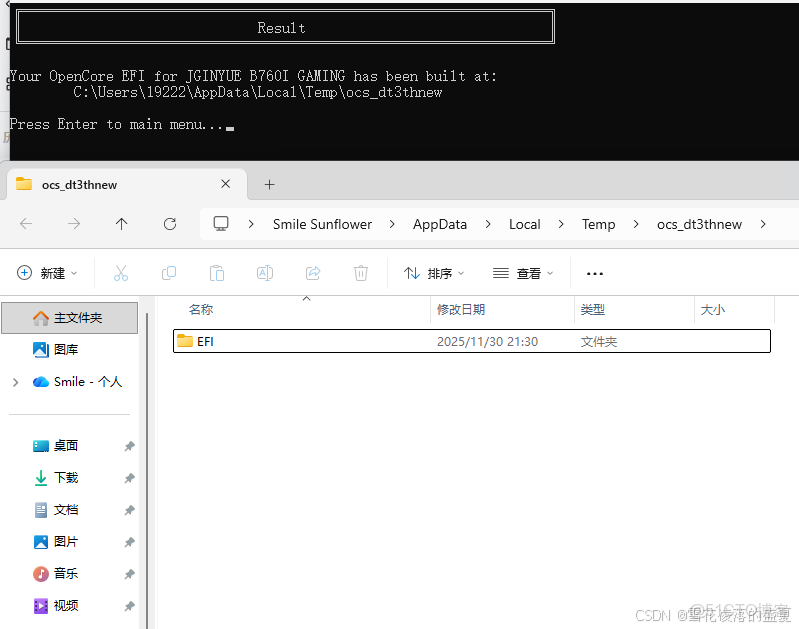Open the 新建 (New) dropdown

47,273
